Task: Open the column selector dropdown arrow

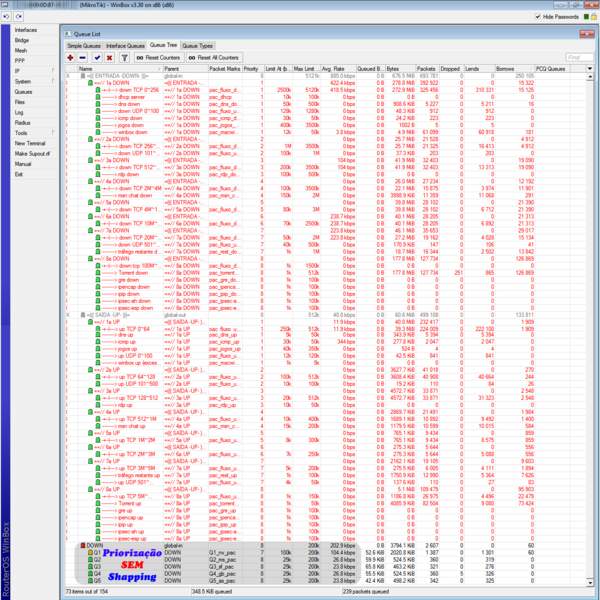Action: [590, 69]
